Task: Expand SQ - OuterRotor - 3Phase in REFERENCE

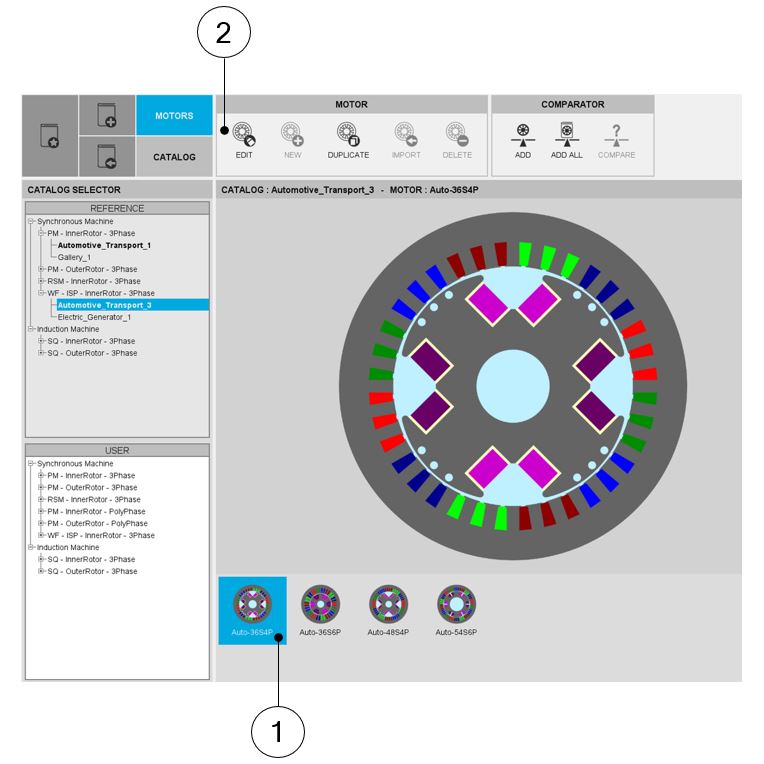Action: click(x=41, y=353)
